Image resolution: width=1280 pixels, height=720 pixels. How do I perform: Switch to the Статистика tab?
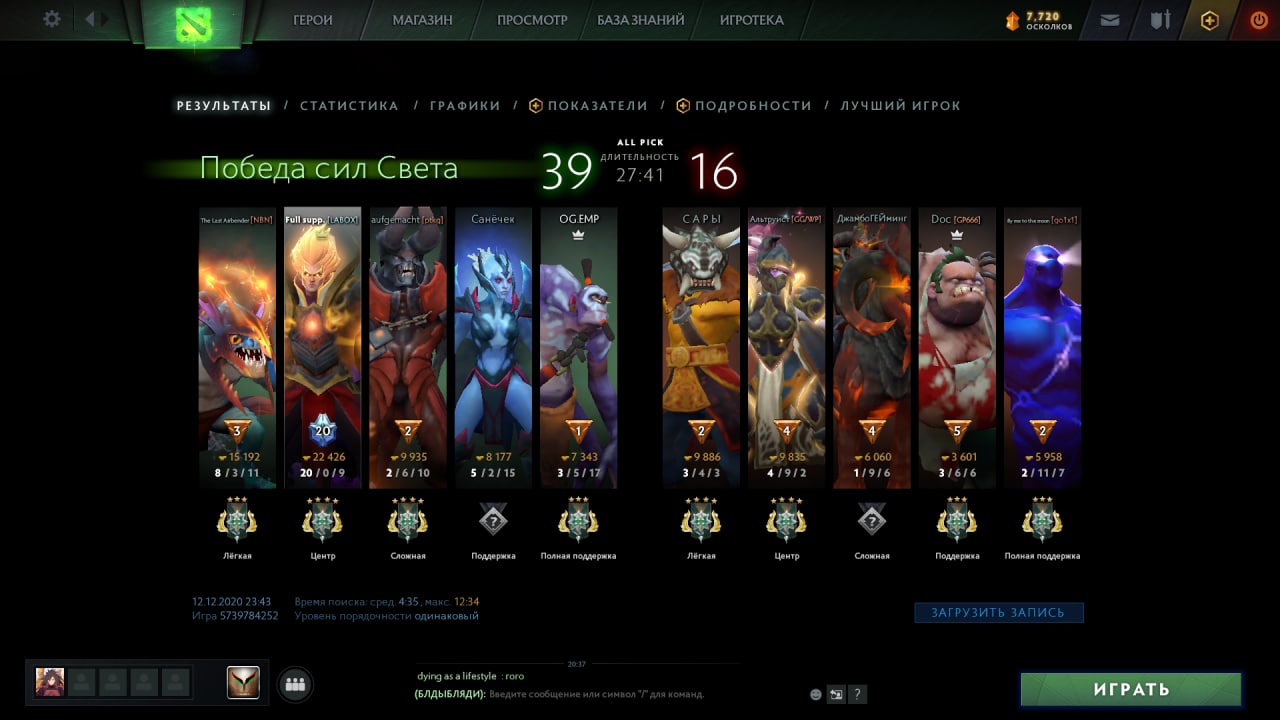click(349, 106)
